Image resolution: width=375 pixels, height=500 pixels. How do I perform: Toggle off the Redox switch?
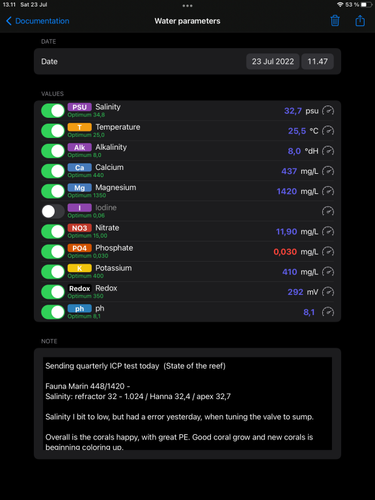point(53,292)
